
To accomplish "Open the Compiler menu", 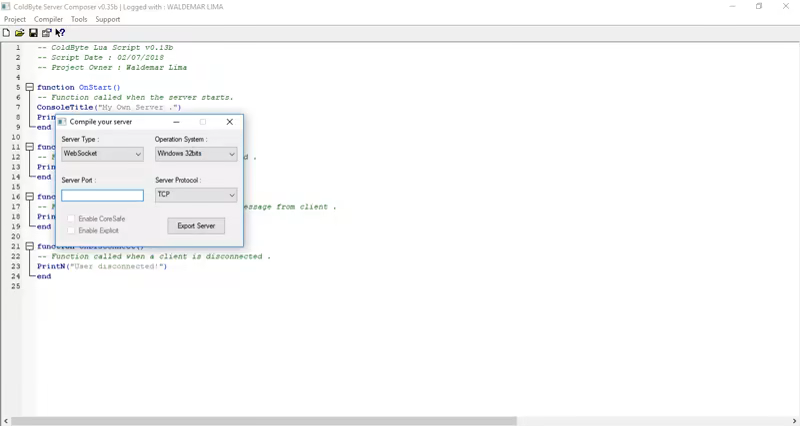I will (48, 19).
